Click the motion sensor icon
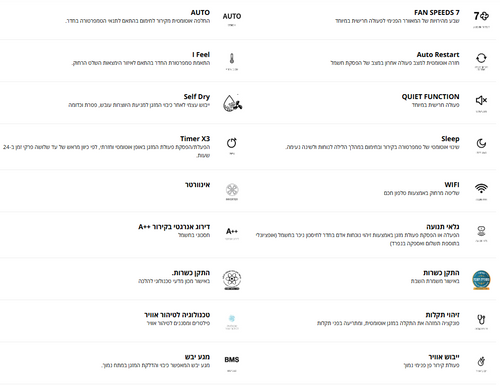500x386 pixels. pos(481,231)
